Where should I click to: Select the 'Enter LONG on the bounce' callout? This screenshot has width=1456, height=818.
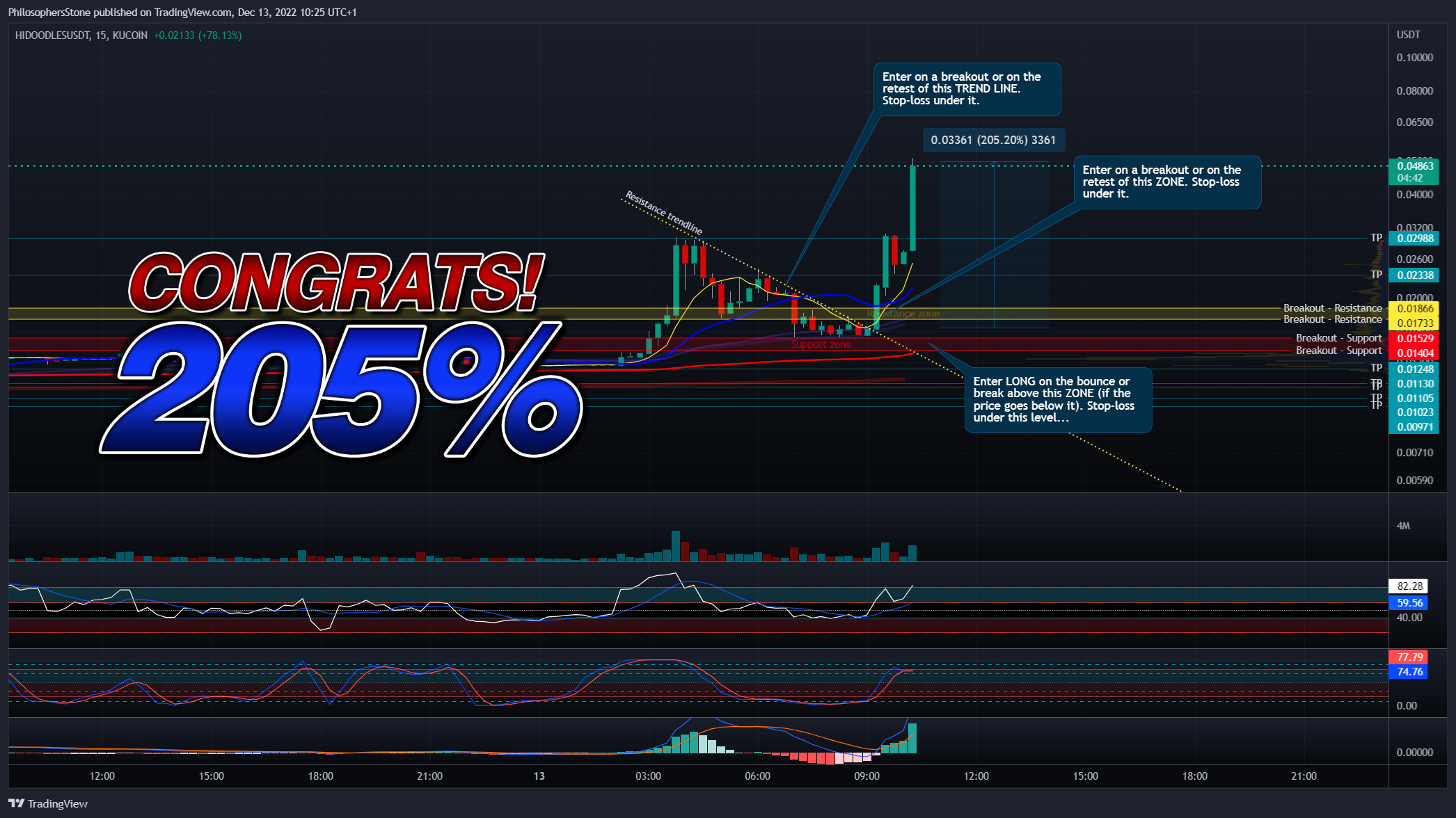click(1058, 400)
